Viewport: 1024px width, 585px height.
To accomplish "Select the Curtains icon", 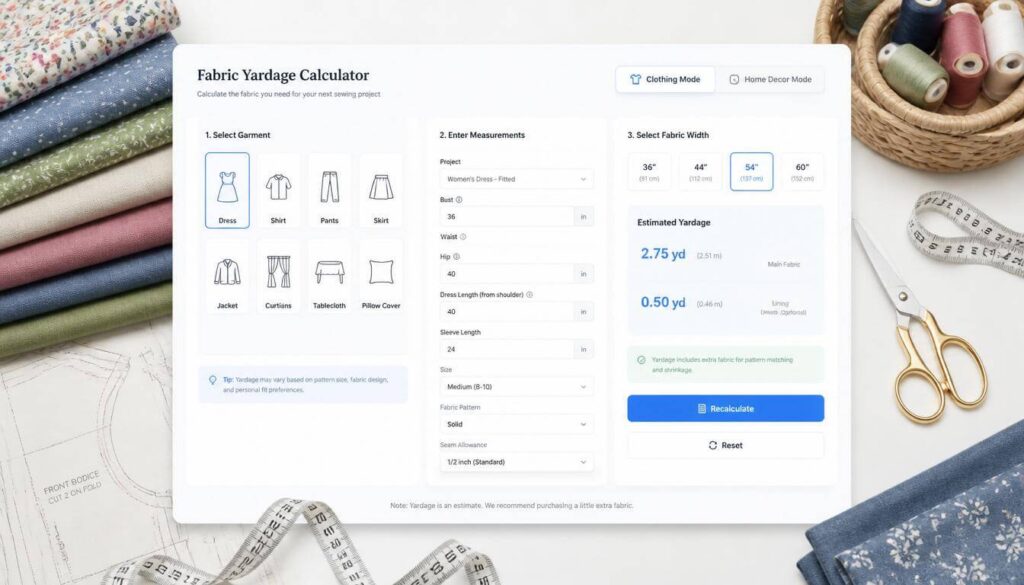I will click(278, 276).
